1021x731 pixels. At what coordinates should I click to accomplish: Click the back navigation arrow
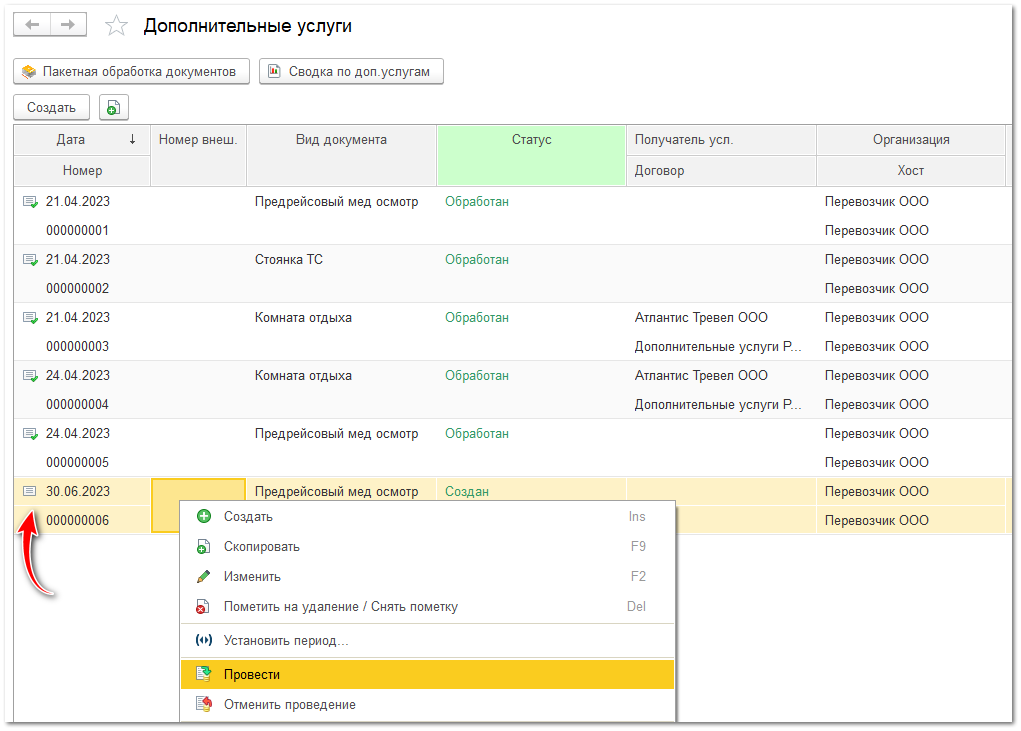pos(31,25)
